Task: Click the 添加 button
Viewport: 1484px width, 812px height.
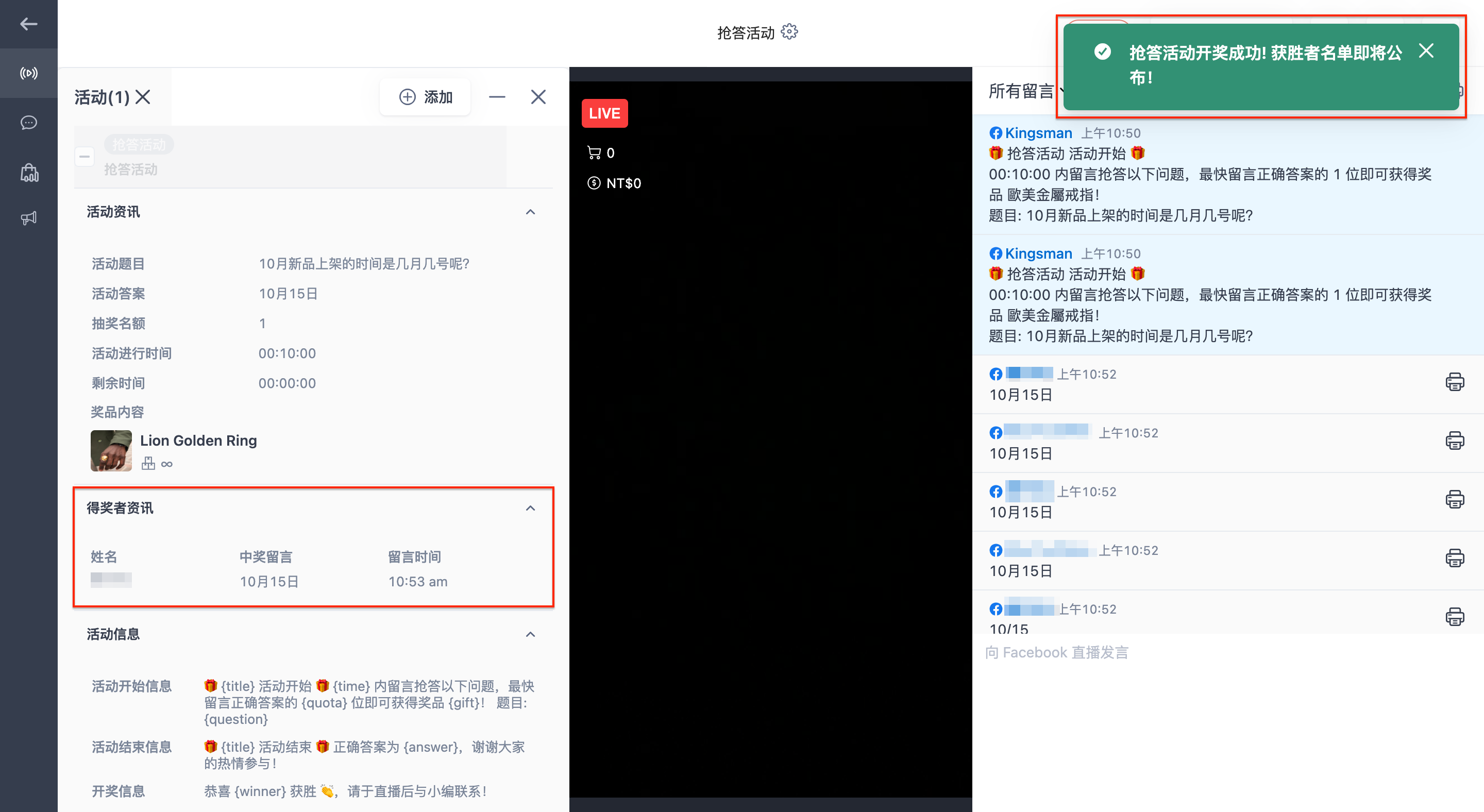Action: pos(425,97)
